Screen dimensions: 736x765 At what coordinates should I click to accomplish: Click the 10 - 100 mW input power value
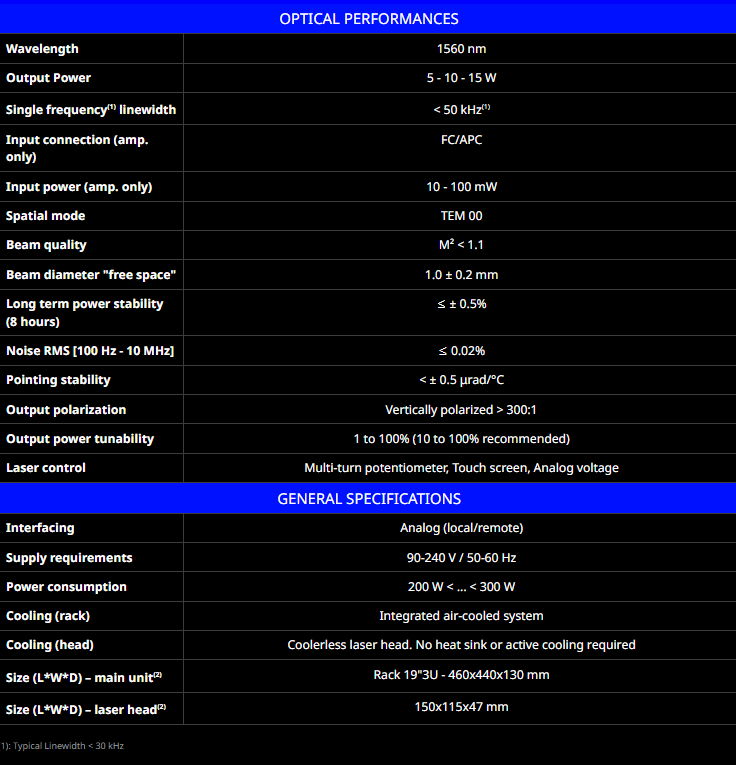click(x=461, y=187)
